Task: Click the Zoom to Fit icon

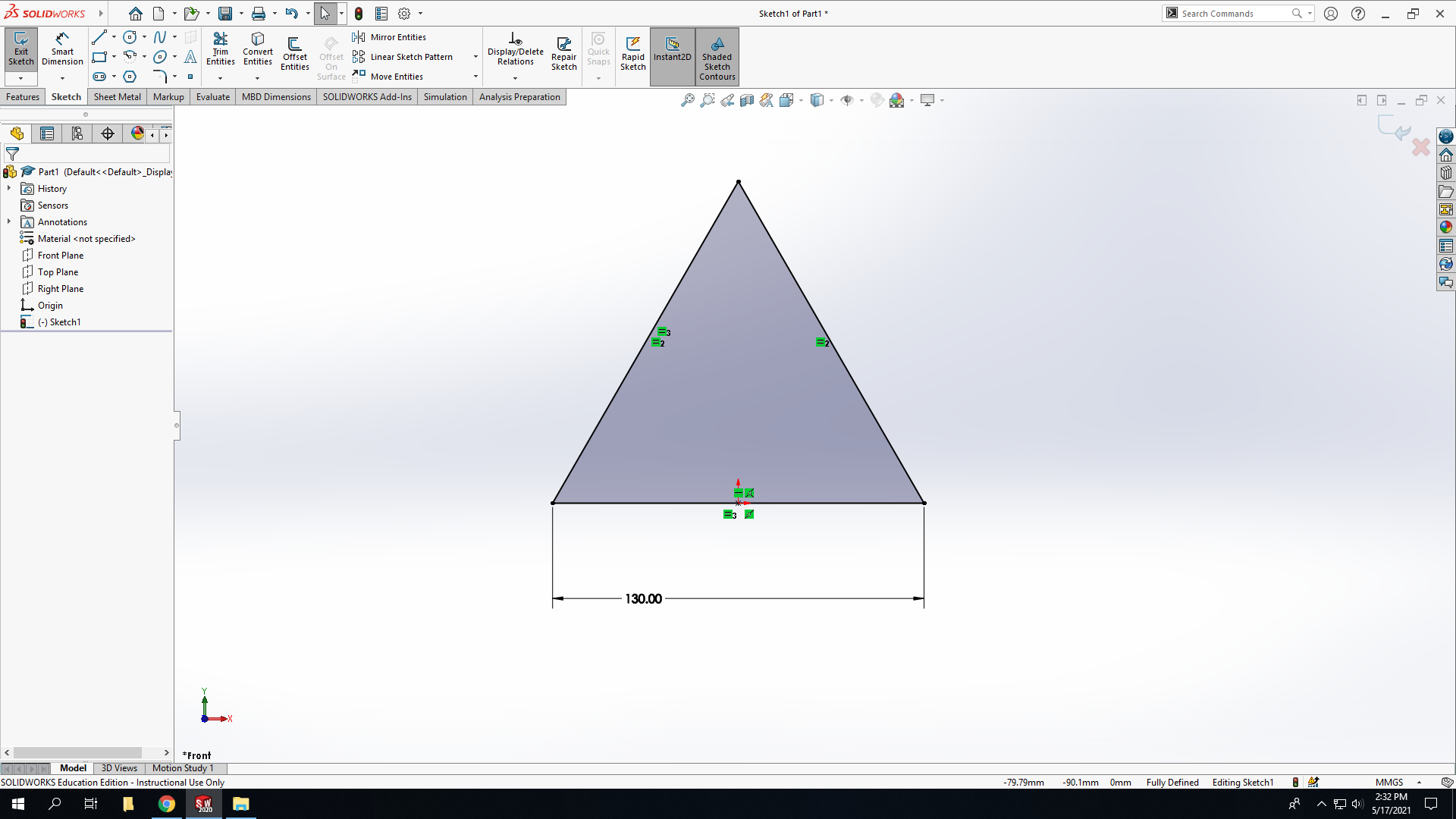Action: point(687,100)
